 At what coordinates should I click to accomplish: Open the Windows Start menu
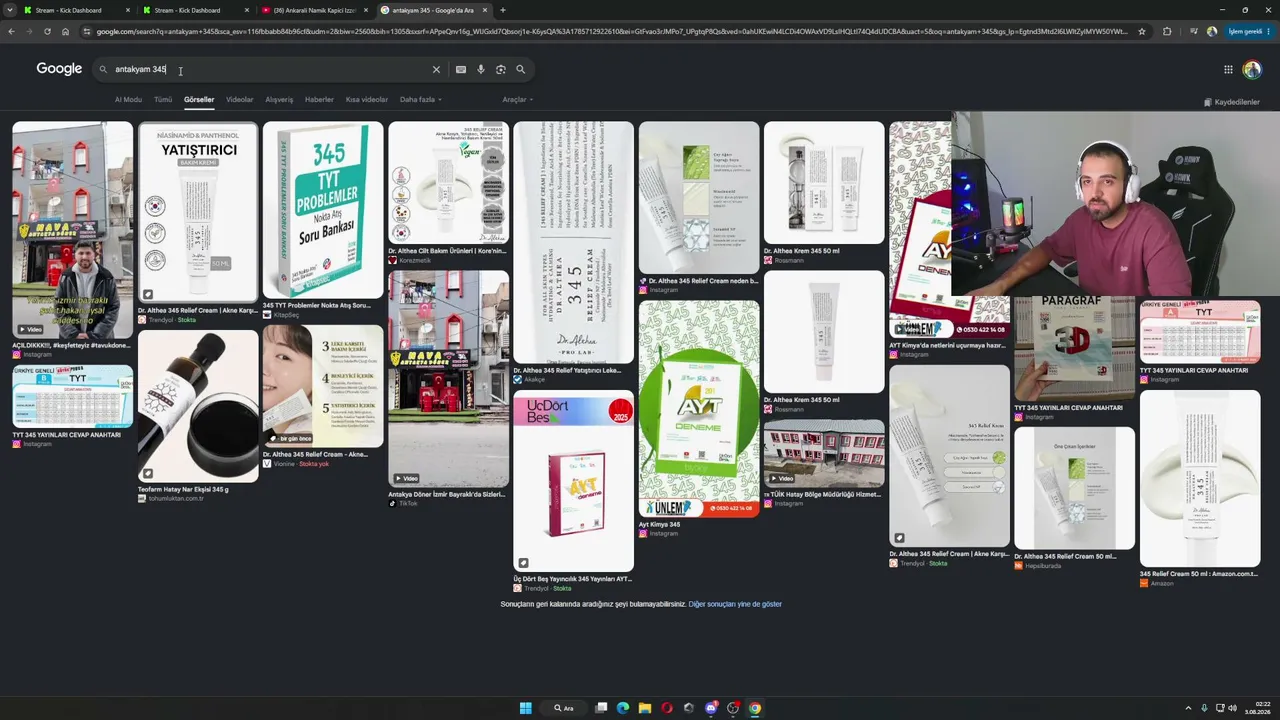[x=525, y=708]
